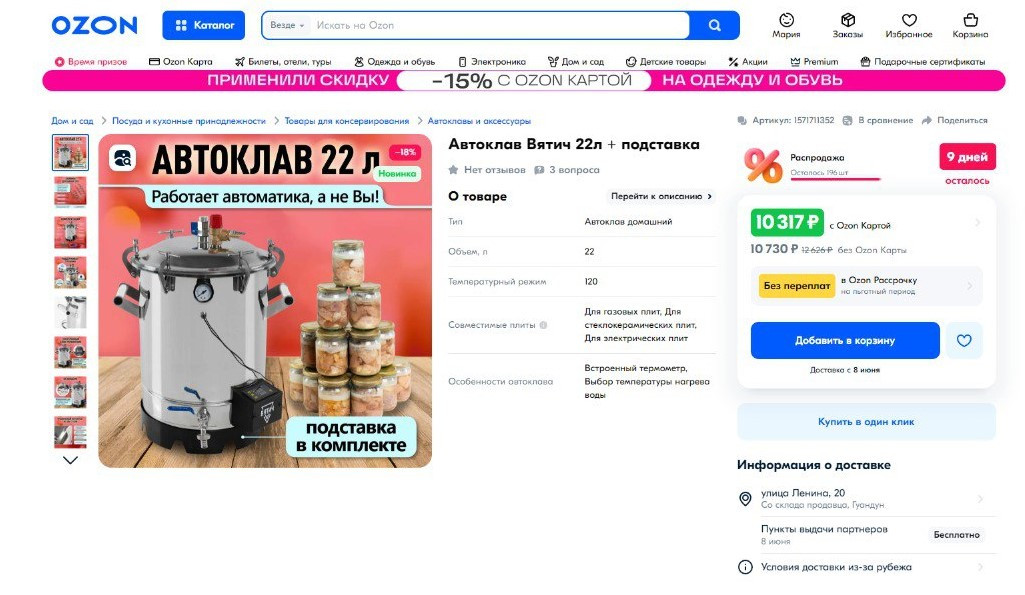Click the Распродажа remaining stock progress bar
The image size is (1025, 595).
(x=835, y=178)
